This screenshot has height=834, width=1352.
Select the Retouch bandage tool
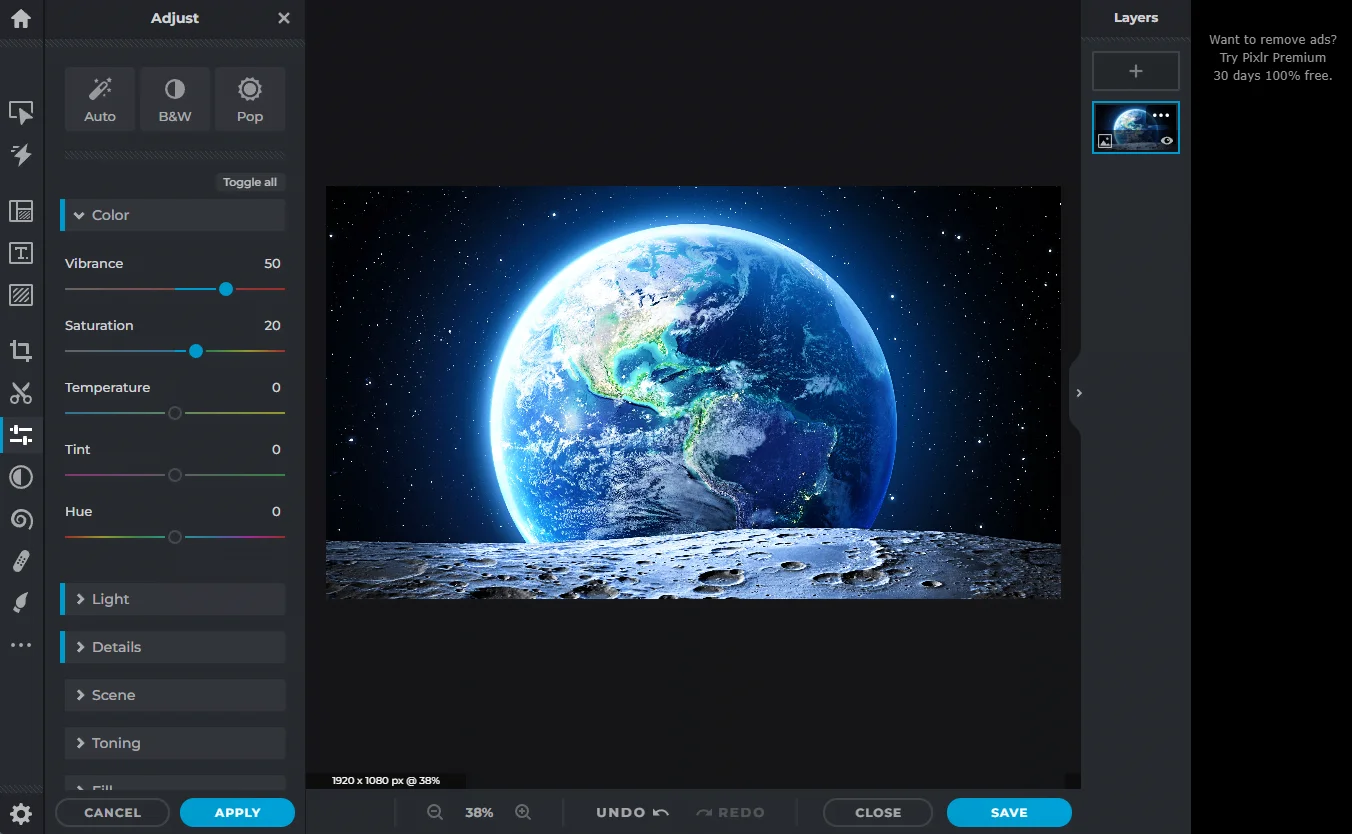21,561
